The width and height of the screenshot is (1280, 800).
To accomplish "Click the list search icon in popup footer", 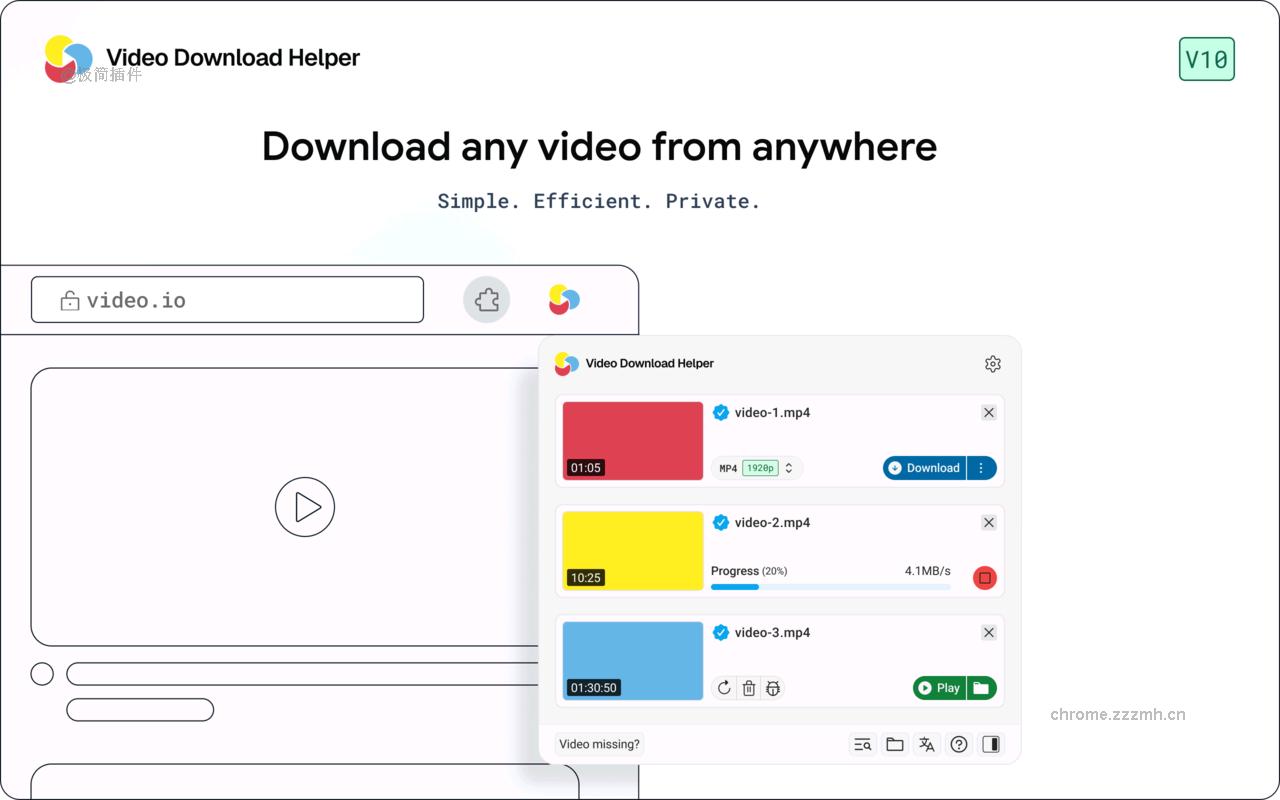I will (x=862, y=744).
